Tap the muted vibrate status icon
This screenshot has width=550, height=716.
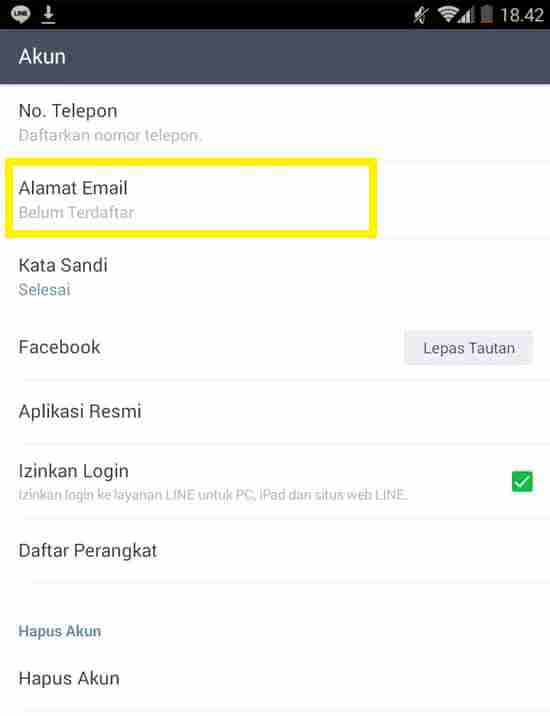(x=421, y=15)
